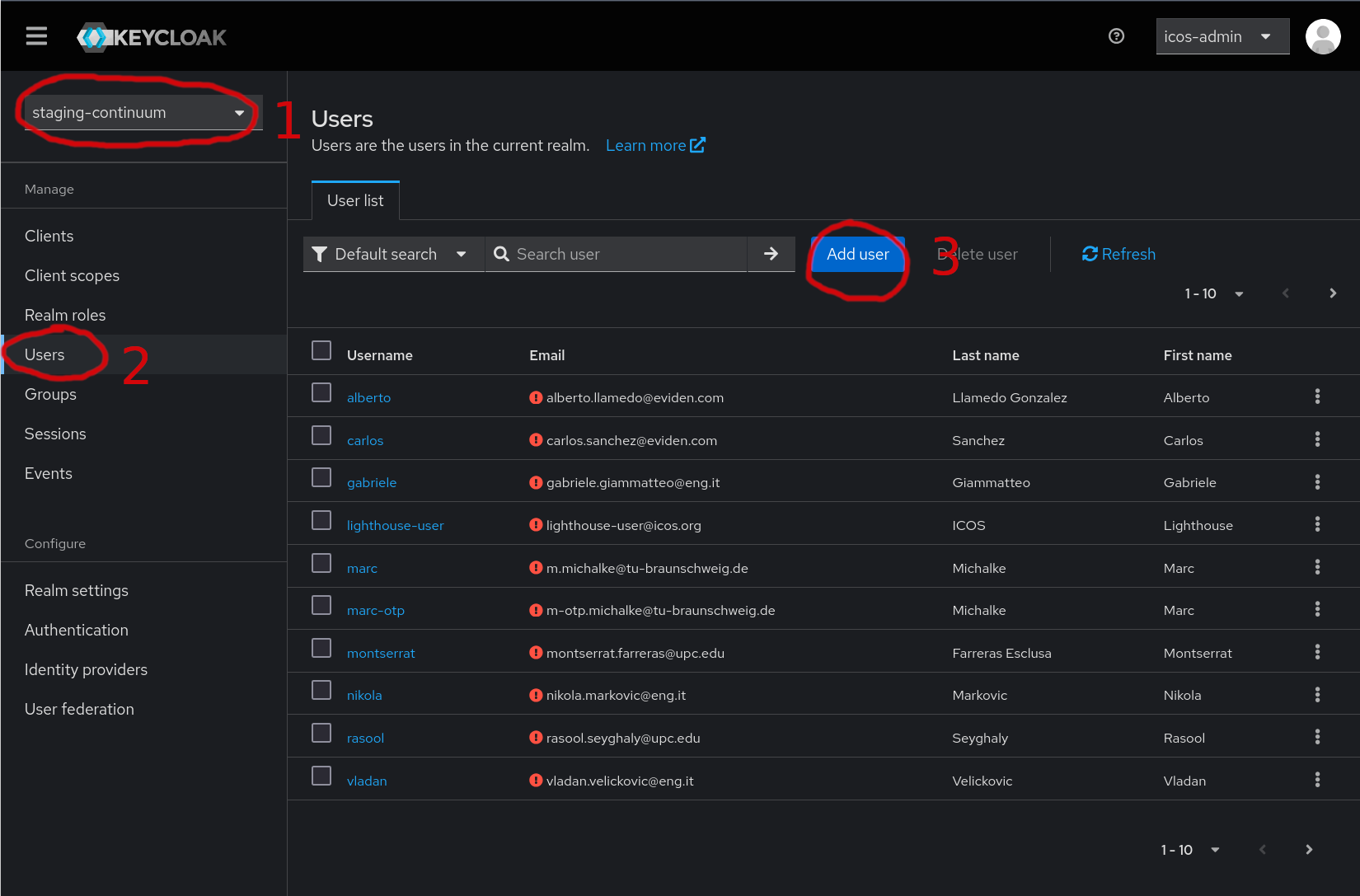Tick the select-all checkbox in table header
The height and width of the screenshot is (896, 1360).
tap(321, 350)
